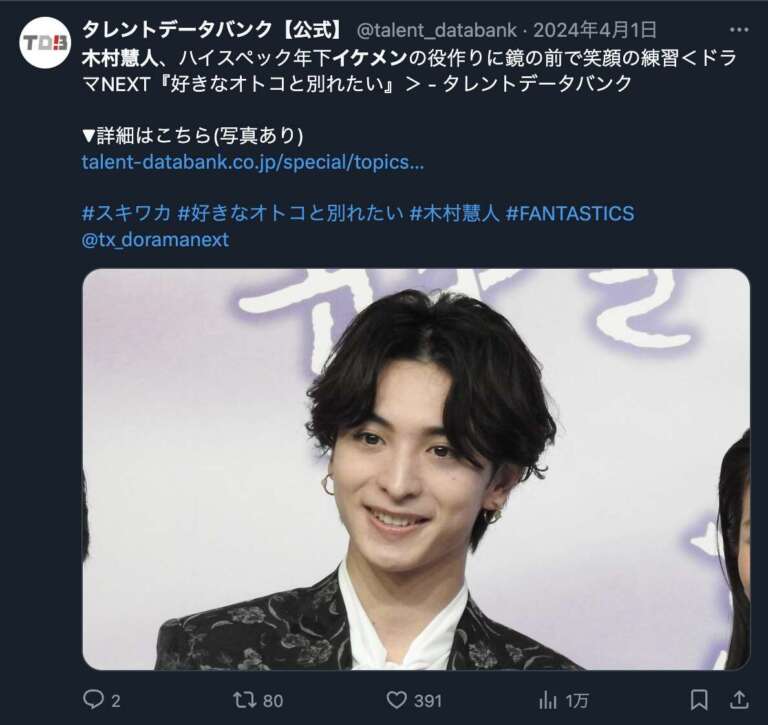Click the 391 likes count
Viewport: 768px width, 725px height.
click(428, 701)
